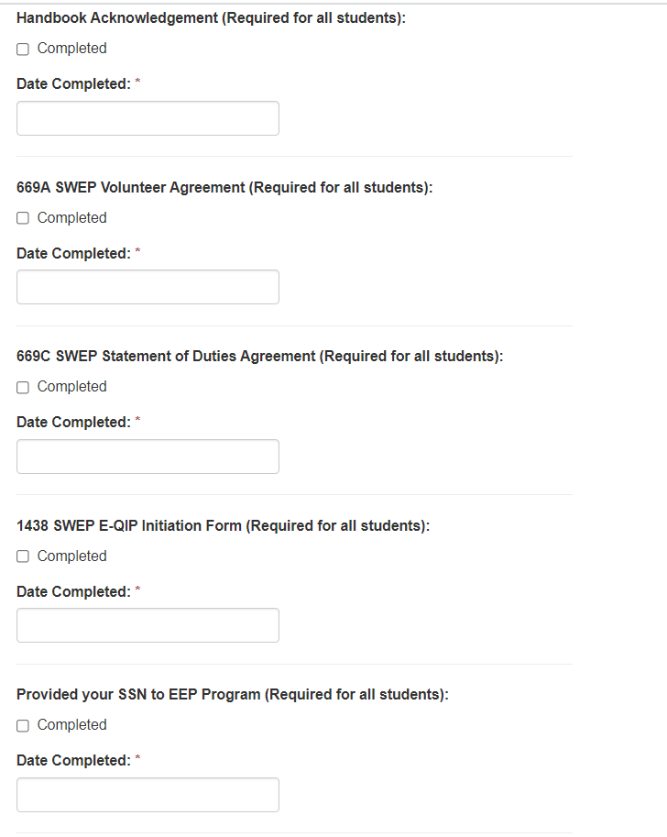667x837 pixels.
Task: Activate the 1438 E-QIP Initiation Form date field
Action: click(148, 625)
